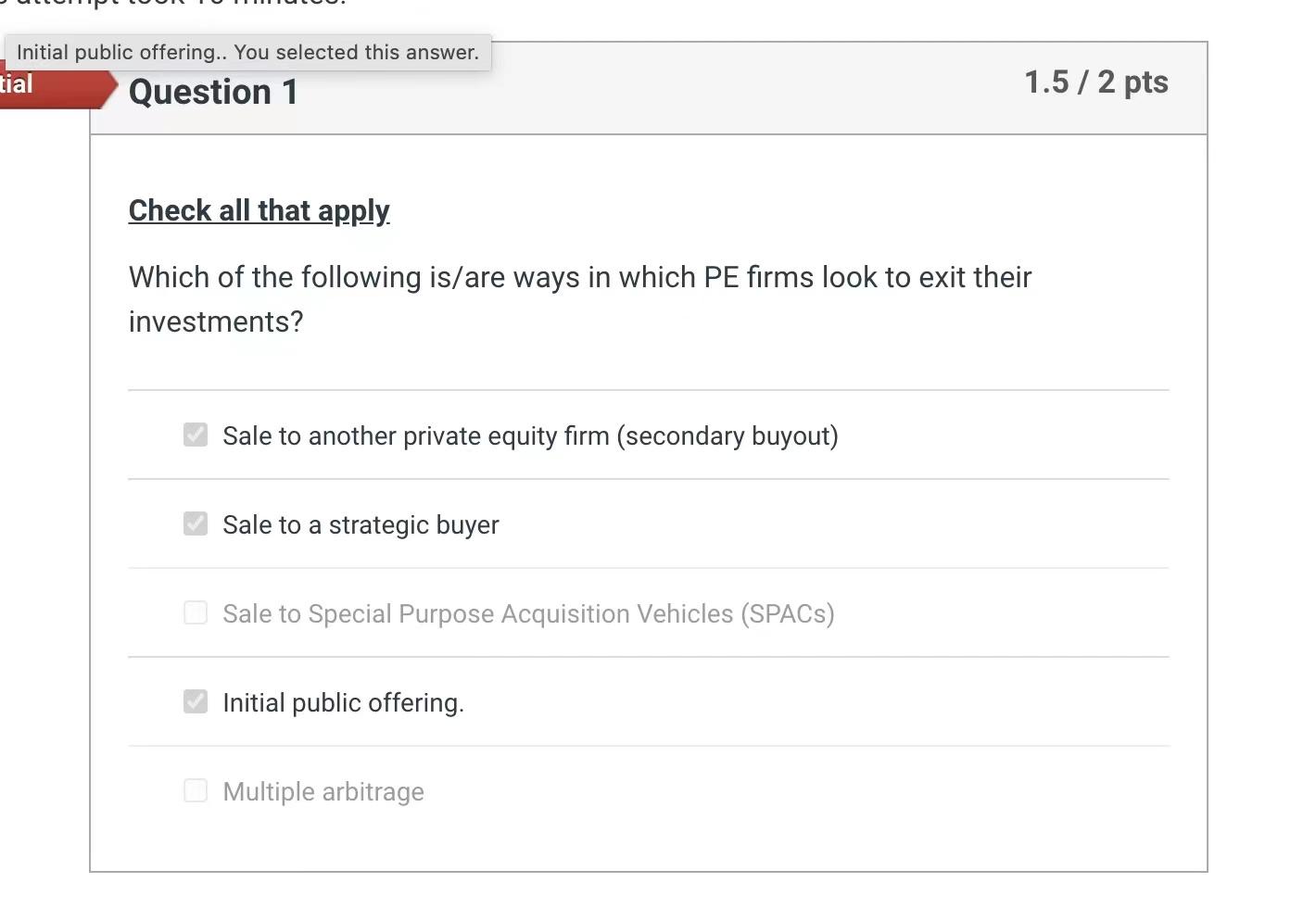The height and width of the screenshot is (908, 1316).
Task: Click the Question 1 heading
Action: (212, 92)
